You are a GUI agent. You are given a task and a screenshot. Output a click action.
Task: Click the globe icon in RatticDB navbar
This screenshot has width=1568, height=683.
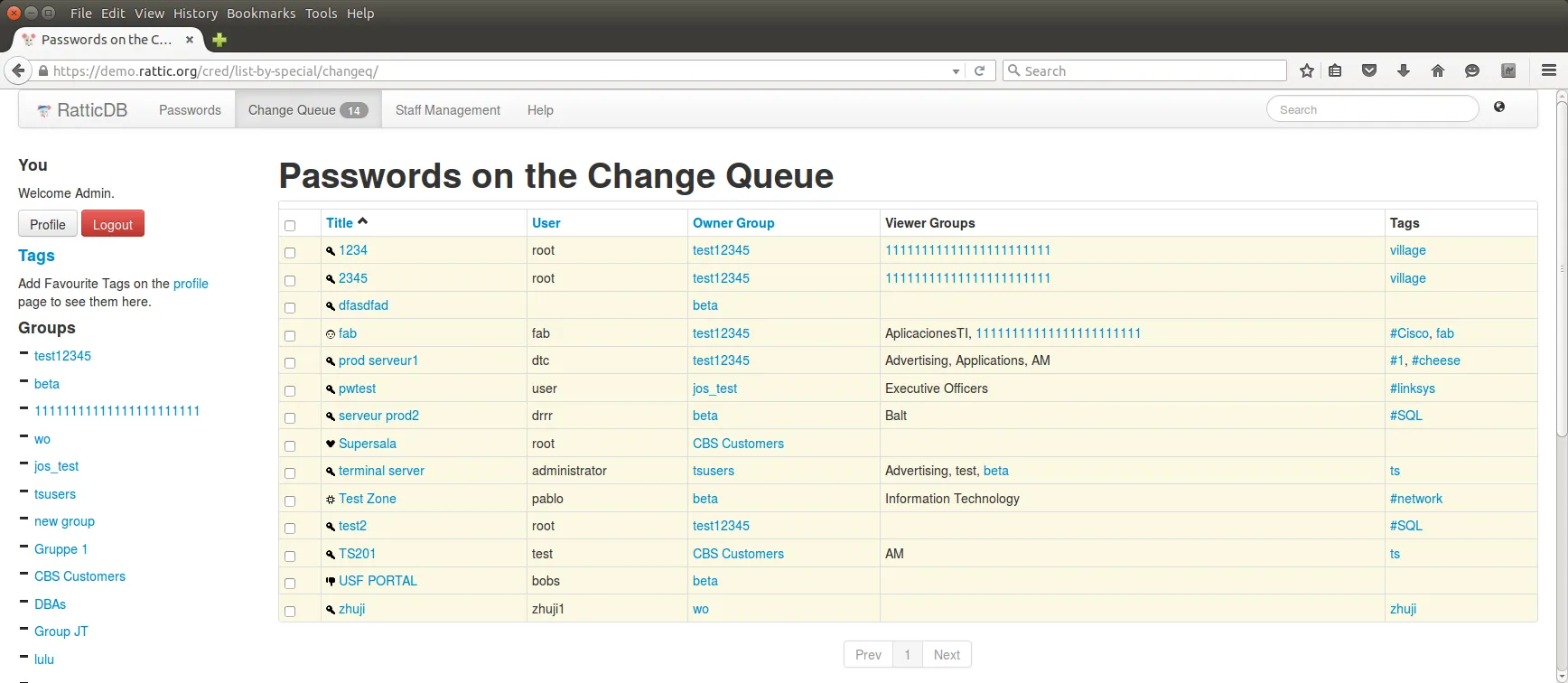pos(1499,108)
